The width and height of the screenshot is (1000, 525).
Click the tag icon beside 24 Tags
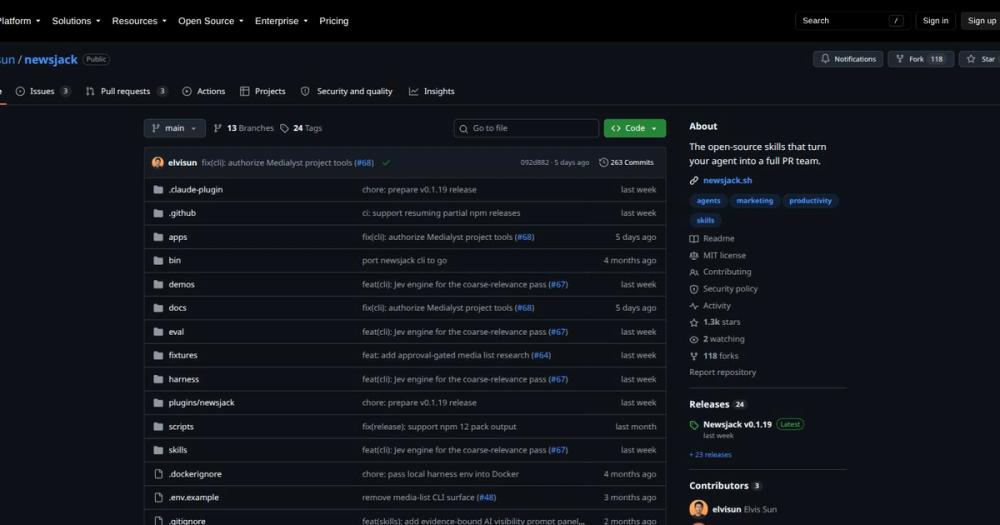(284, 128)
